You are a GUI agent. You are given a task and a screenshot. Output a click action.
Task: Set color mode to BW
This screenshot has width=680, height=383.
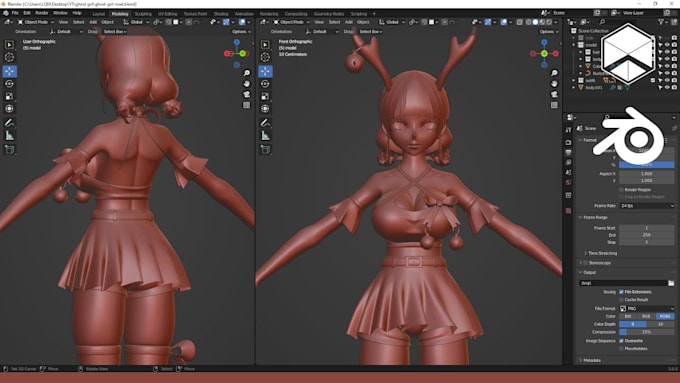pyautogui.click(x=628, y=316)
